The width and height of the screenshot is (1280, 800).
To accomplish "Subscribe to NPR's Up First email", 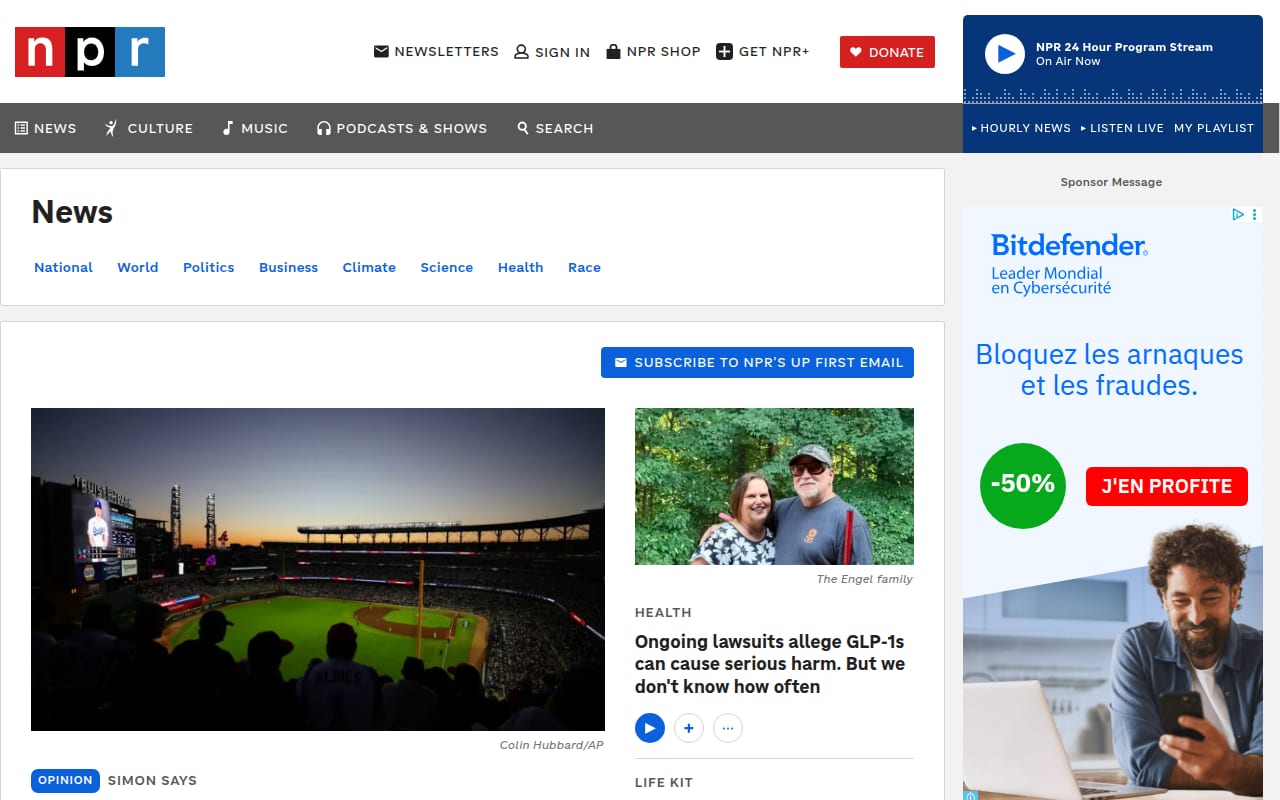I will 757,362.
